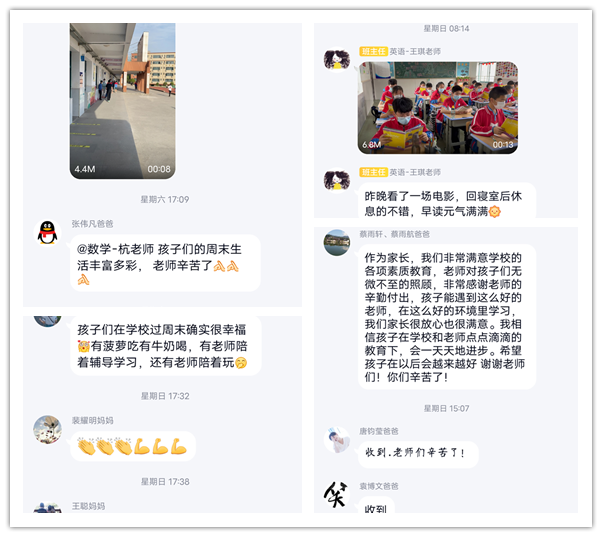Image resolution: width=602 pixels, height=537 pixels.
Task: Select the 收到.老师们辛苦了 message bubble
Action: tap(418, 454)
